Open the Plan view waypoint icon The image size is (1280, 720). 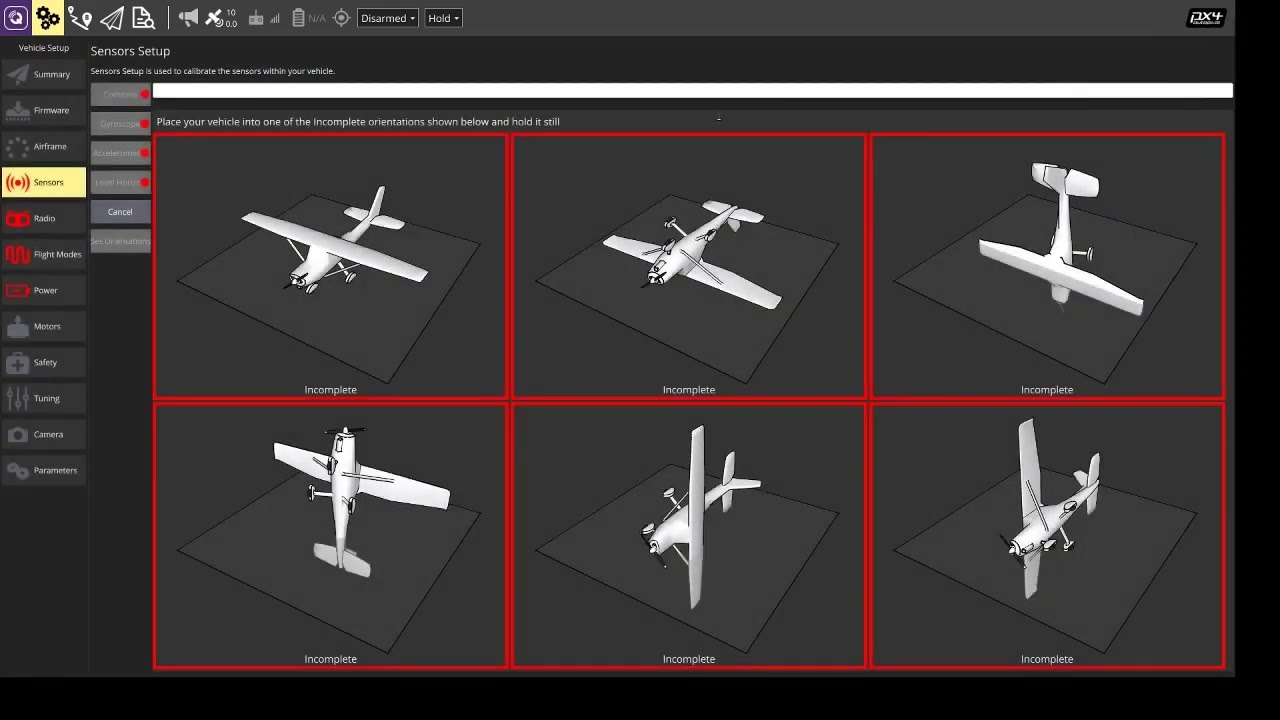80,18
